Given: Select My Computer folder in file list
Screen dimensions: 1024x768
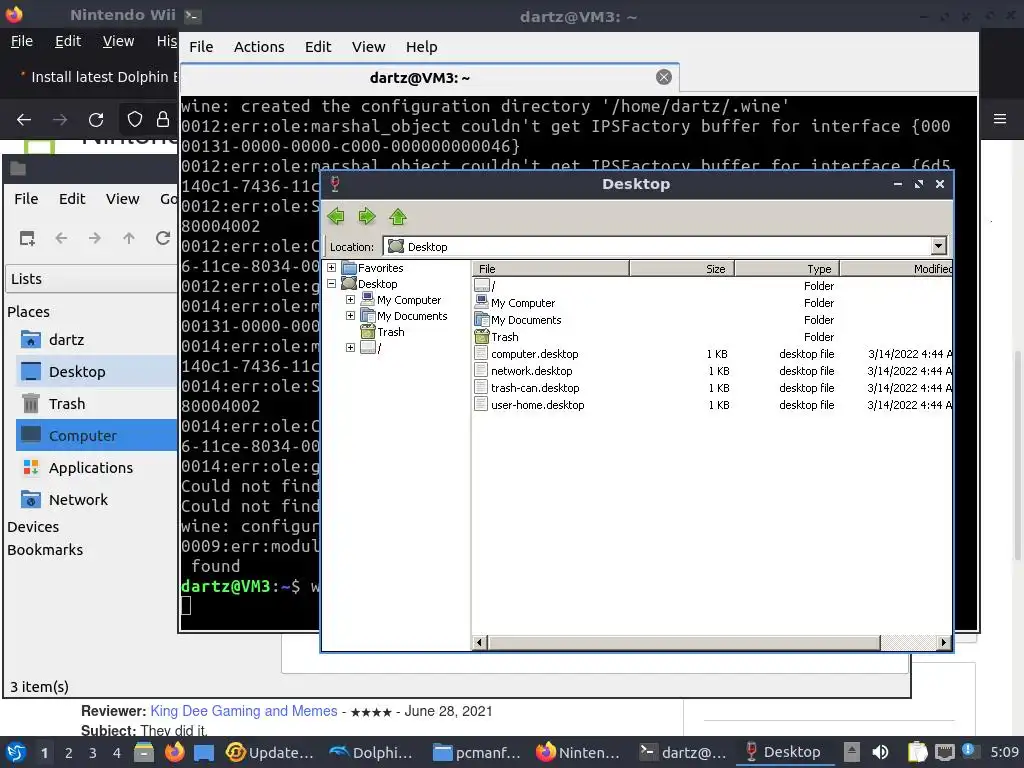Looking at the screenshot, I should tap(522, 303).
